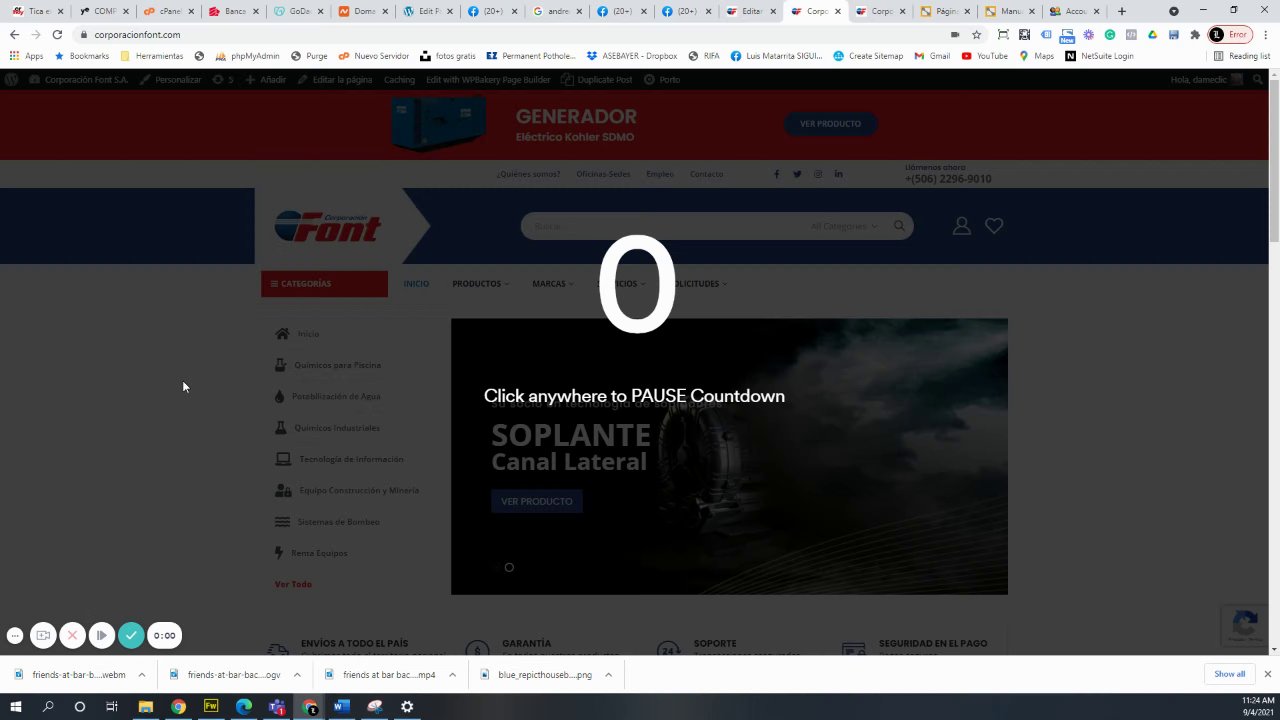Open the MARCAS dropdown menu
Screen dimensions: 1280x720
(552, 284)
